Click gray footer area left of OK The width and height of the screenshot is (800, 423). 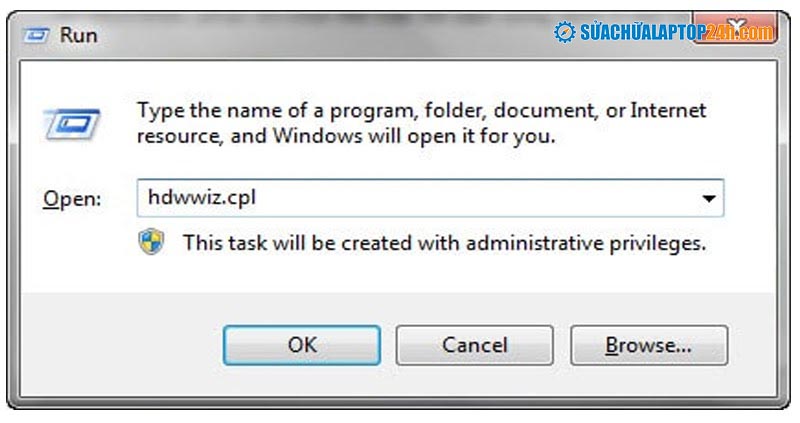click(121, 345)
